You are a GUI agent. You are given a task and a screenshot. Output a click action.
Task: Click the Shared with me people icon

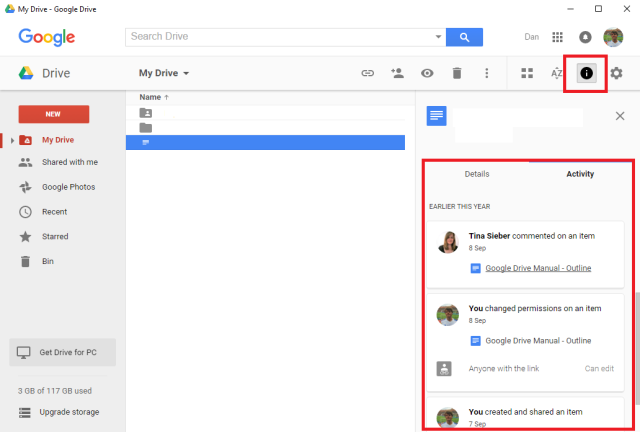pyautogui.click(x=25, y=162)
